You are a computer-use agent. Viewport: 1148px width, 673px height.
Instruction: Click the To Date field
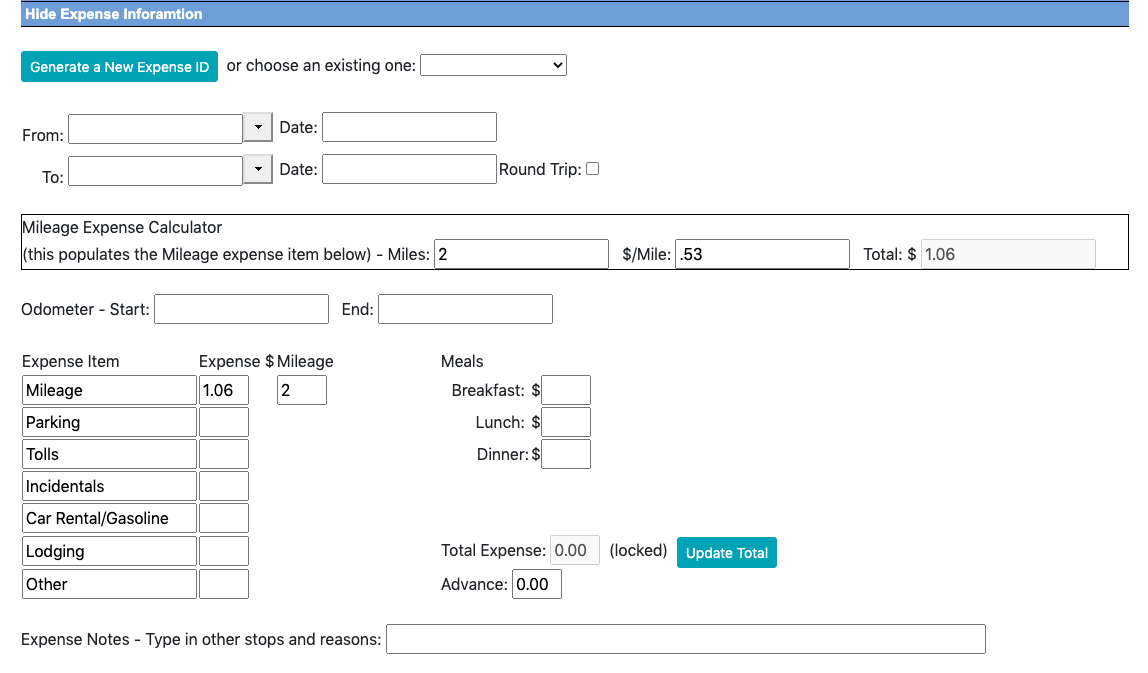coord(409,169)
